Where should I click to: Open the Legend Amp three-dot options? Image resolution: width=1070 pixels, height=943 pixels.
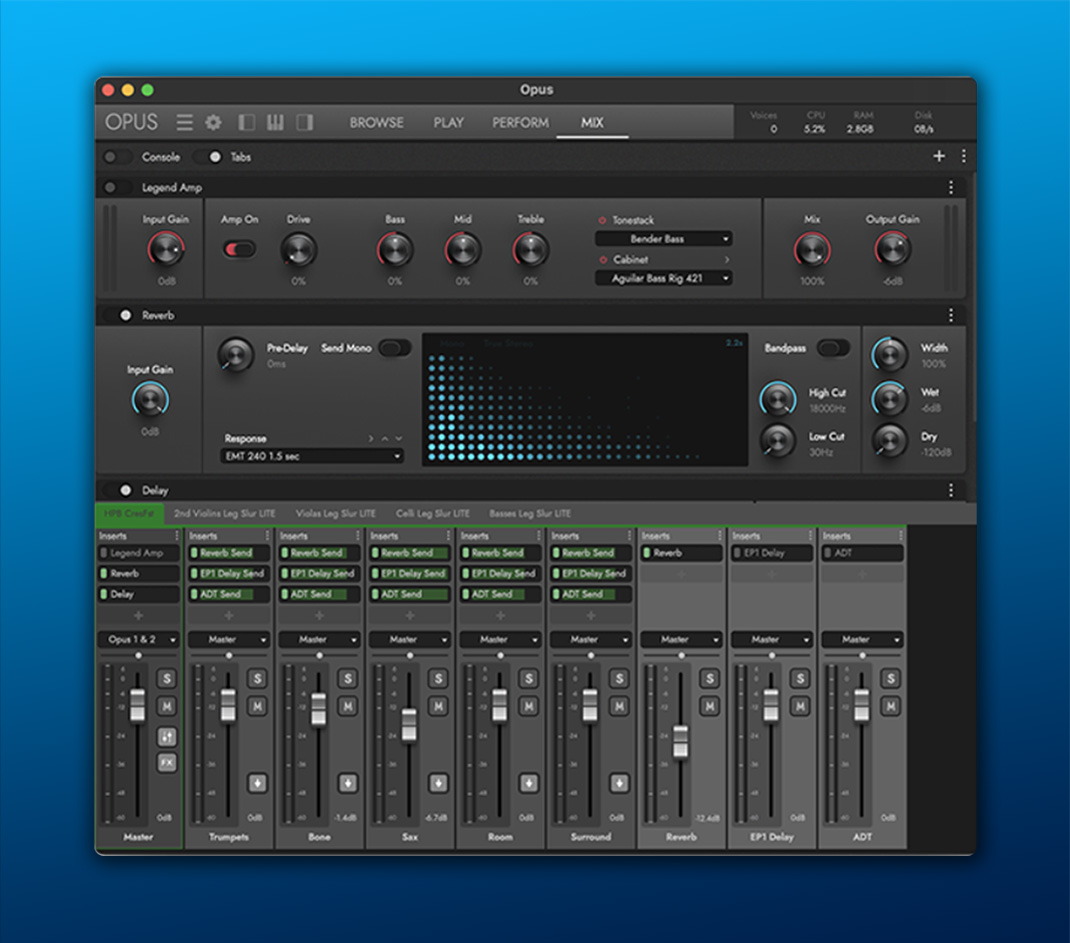coord(951,187)
